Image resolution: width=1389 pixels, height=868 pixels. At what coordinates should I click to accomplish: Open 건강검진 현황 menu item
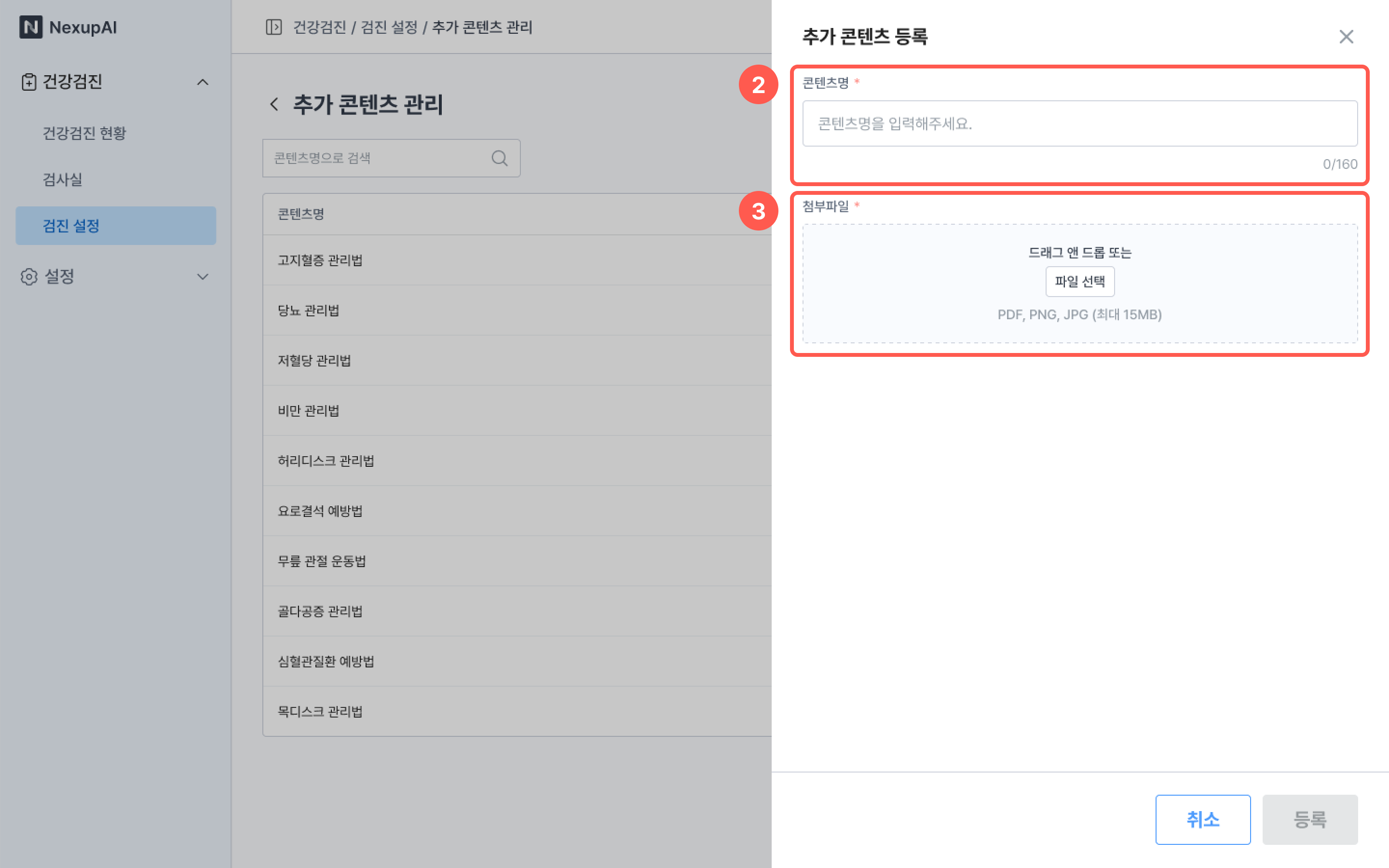pyautogui.click(x=84, y=133)
